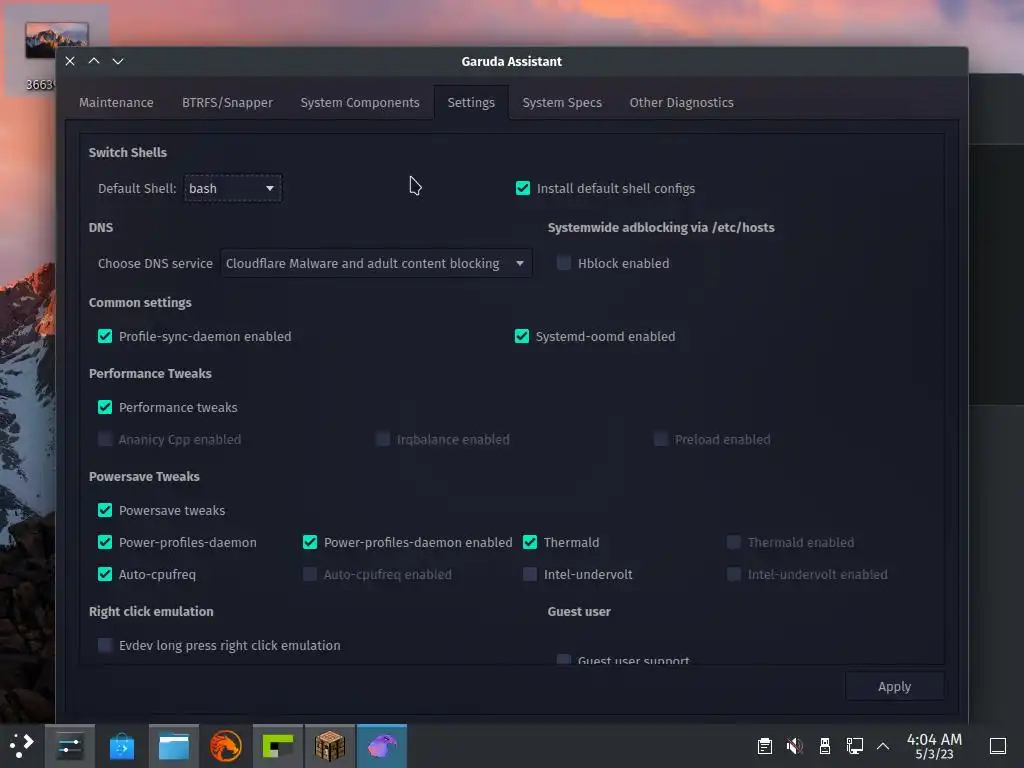
Task: Click the Guest user heading
Action: click(x=579, y=611)
